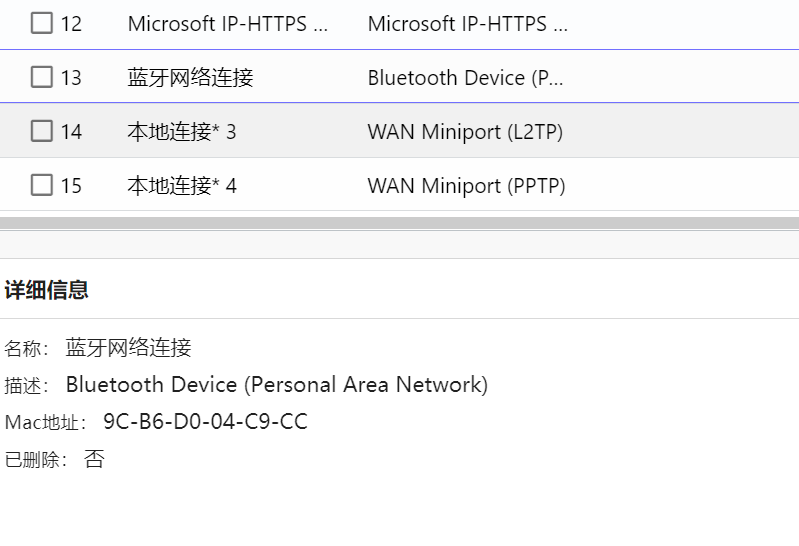Click the Microsoft IP-HTTPS name cell
Viewport: 799px width, 546px height.
227,24
